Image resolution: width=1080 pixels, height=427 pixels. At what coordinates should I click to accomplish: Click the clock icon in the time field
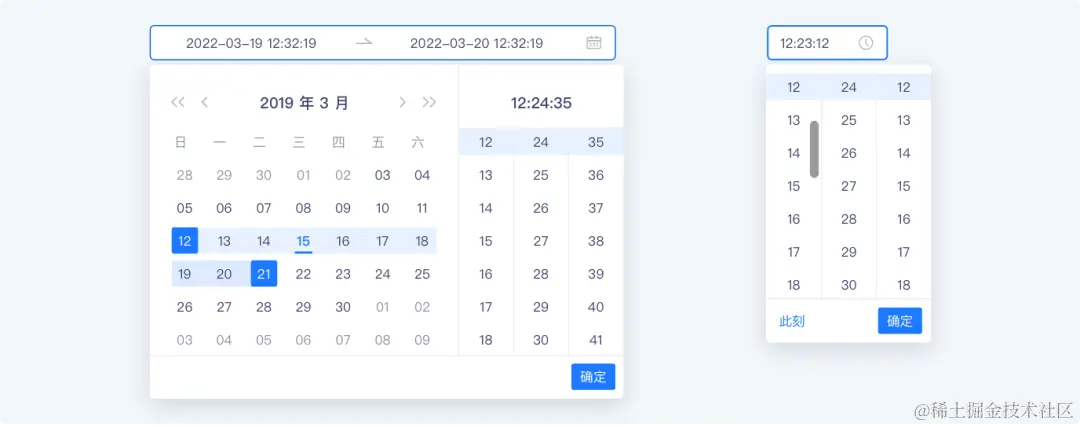(866, 43)
